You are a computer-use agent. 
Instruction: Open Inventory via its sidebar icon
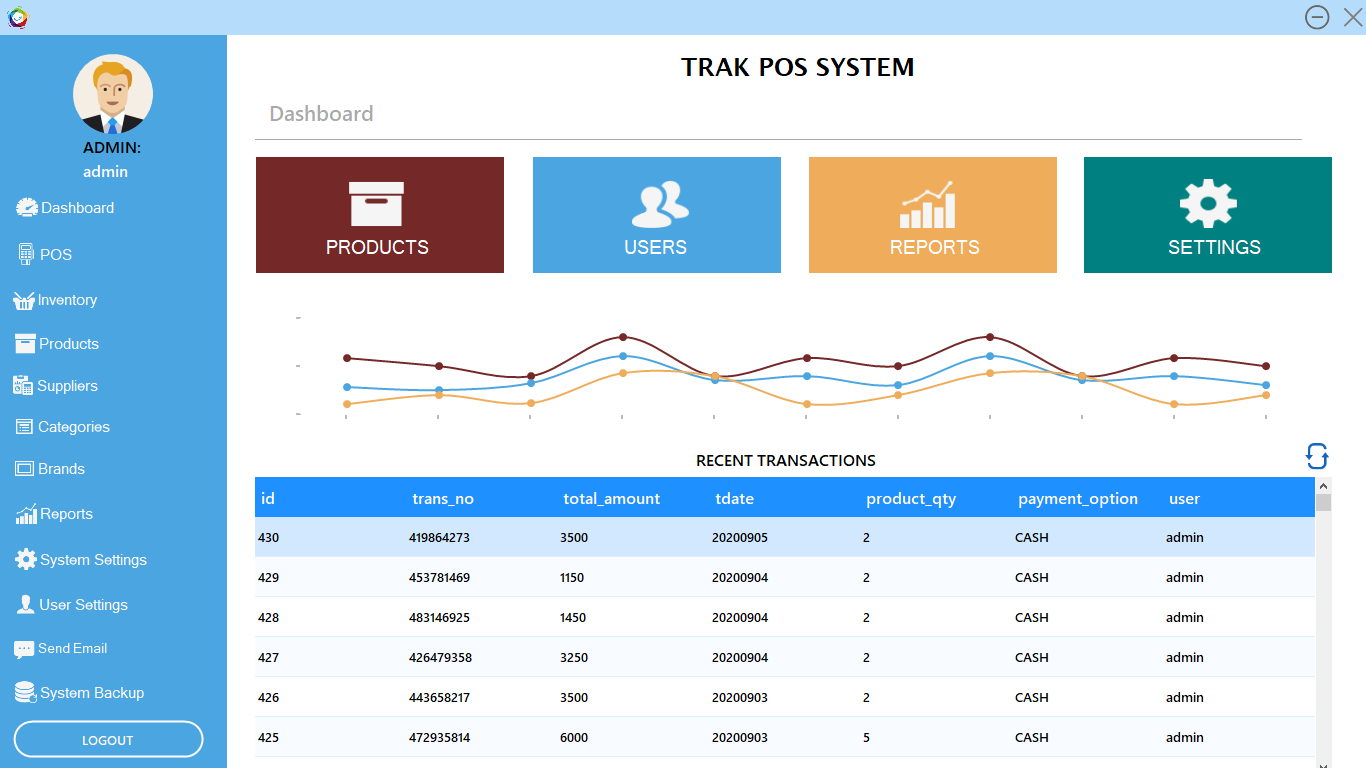[24, 299]
